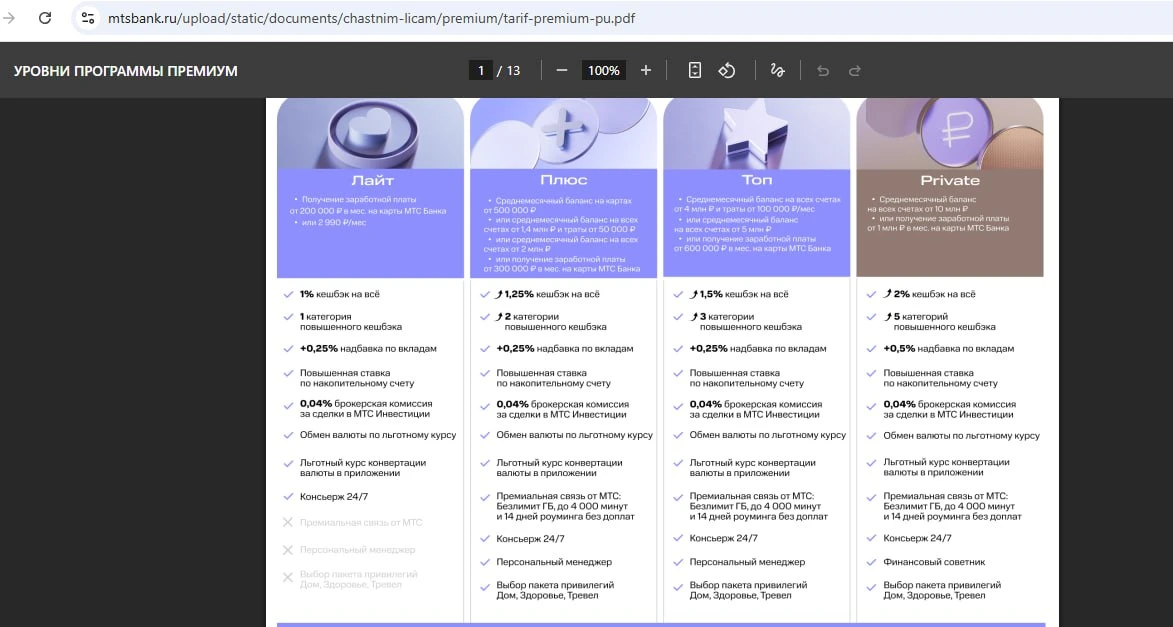1173x627 pixels.
Task: Click the address bar URL text
Action: pos(371,18)
